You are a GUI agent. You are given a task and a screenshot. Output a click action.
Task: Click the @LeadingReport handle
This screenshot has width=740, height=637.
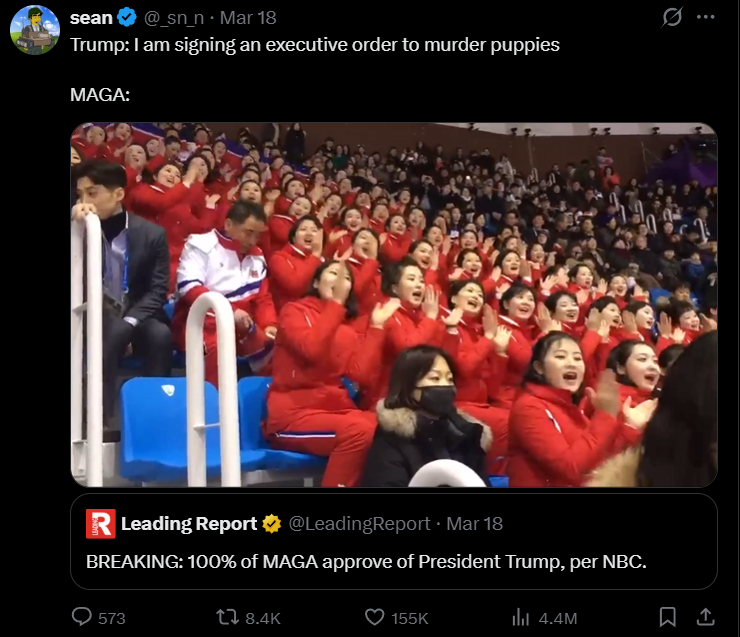pos(359,524)
